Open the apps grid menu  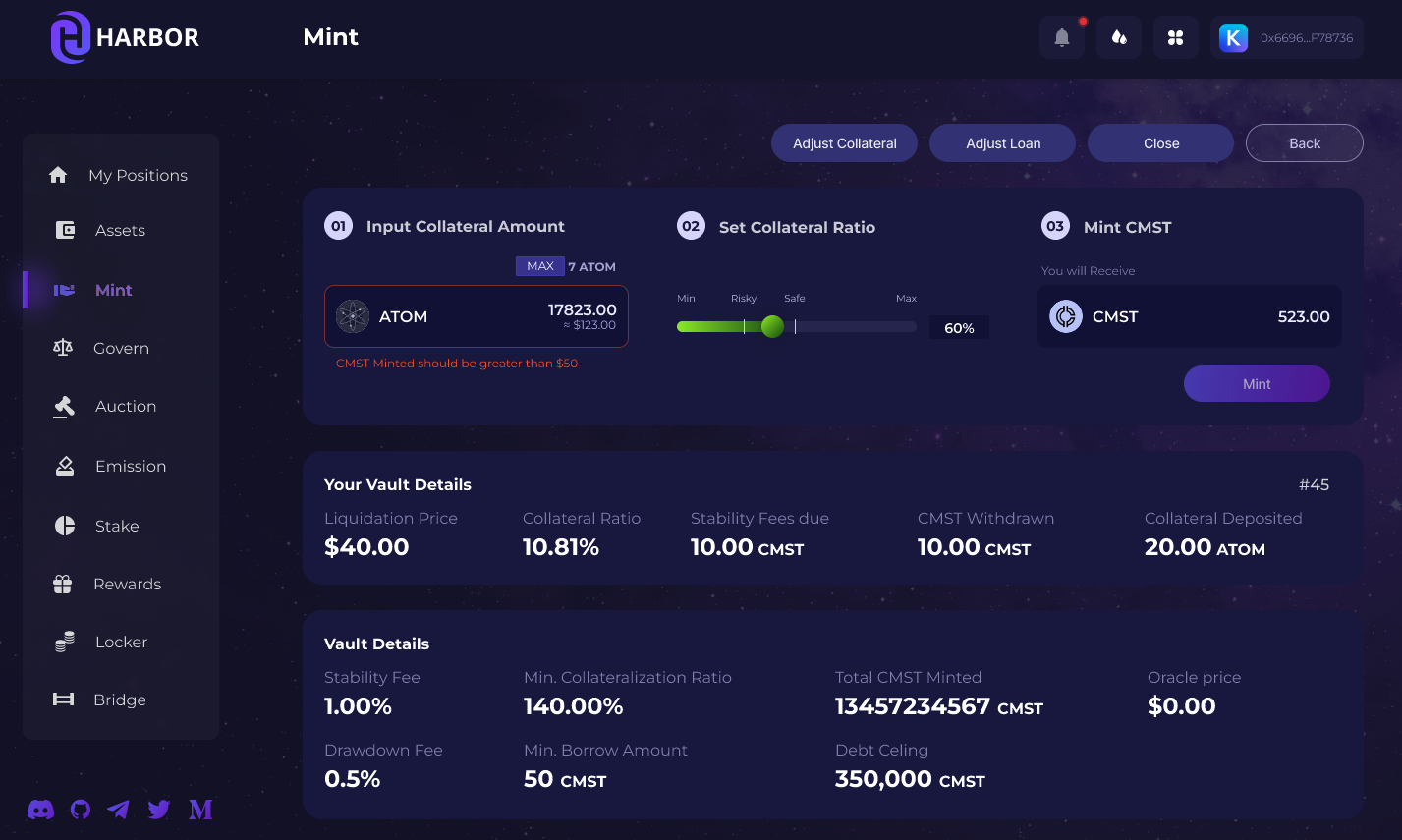pyautogui.click(x=1175, y=37)
